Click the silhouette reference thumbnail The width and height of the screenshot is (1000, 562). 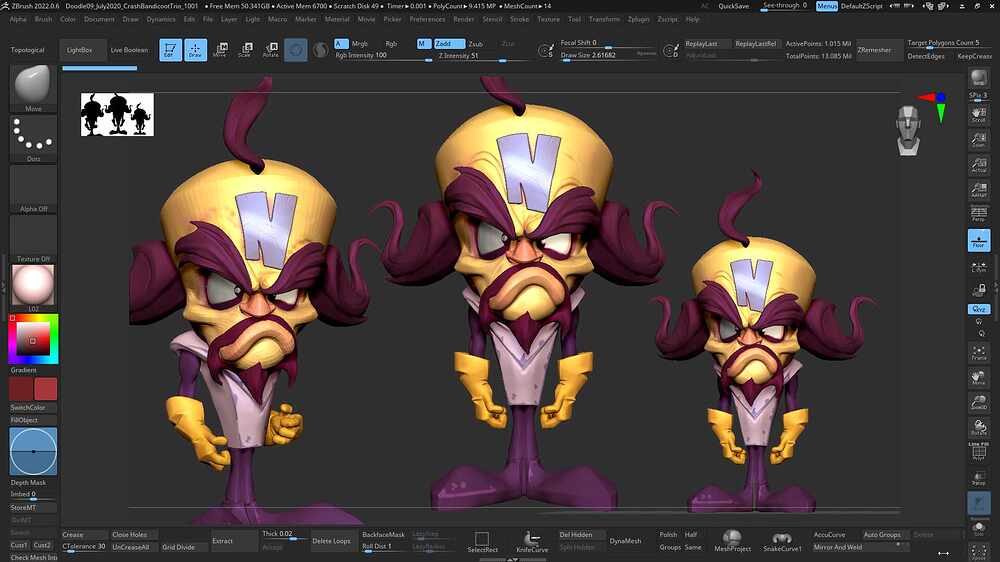[x=117, y=114]
